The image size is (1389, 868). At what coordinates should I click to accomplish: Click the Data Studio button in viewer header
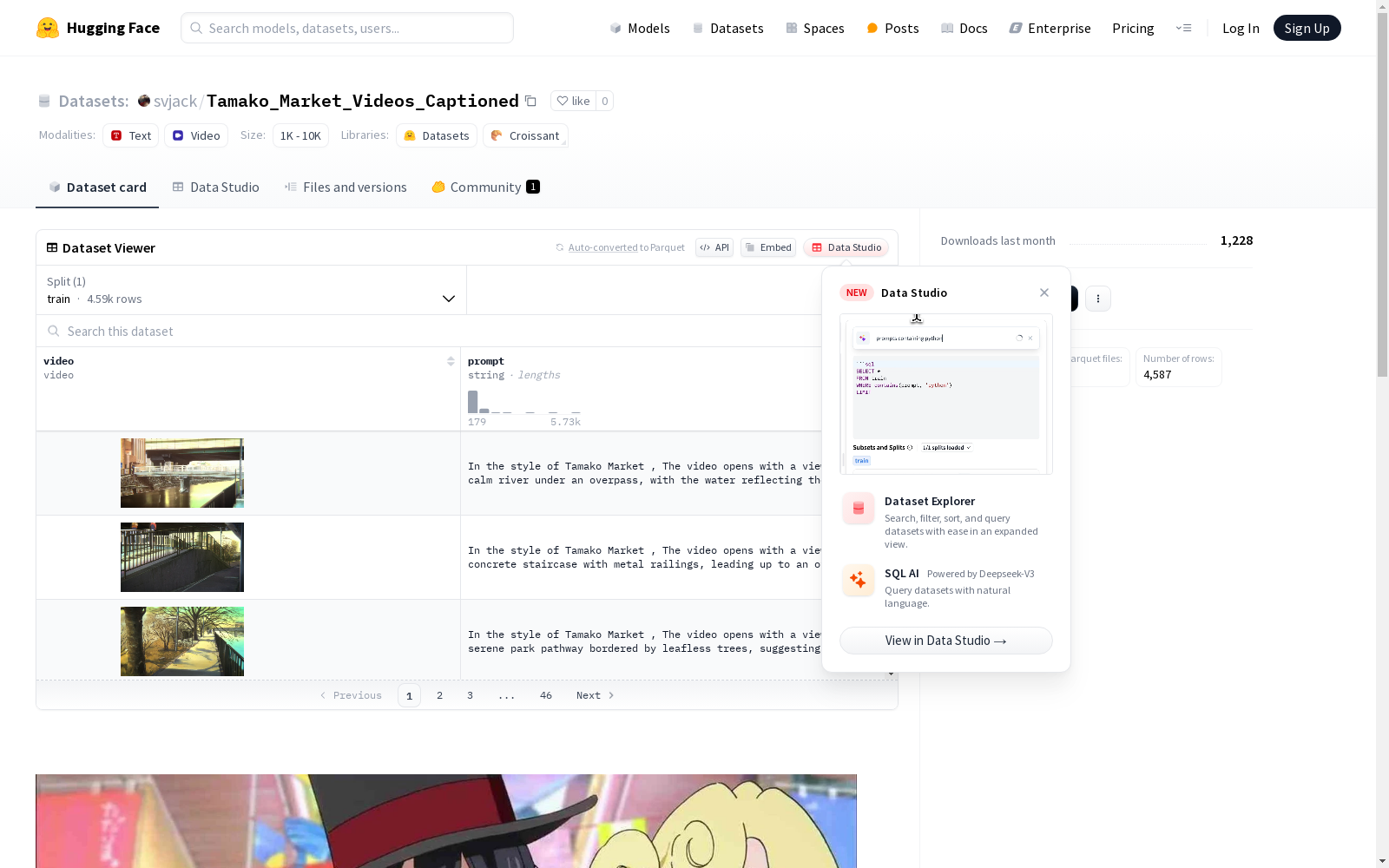[x=846, y=247]
